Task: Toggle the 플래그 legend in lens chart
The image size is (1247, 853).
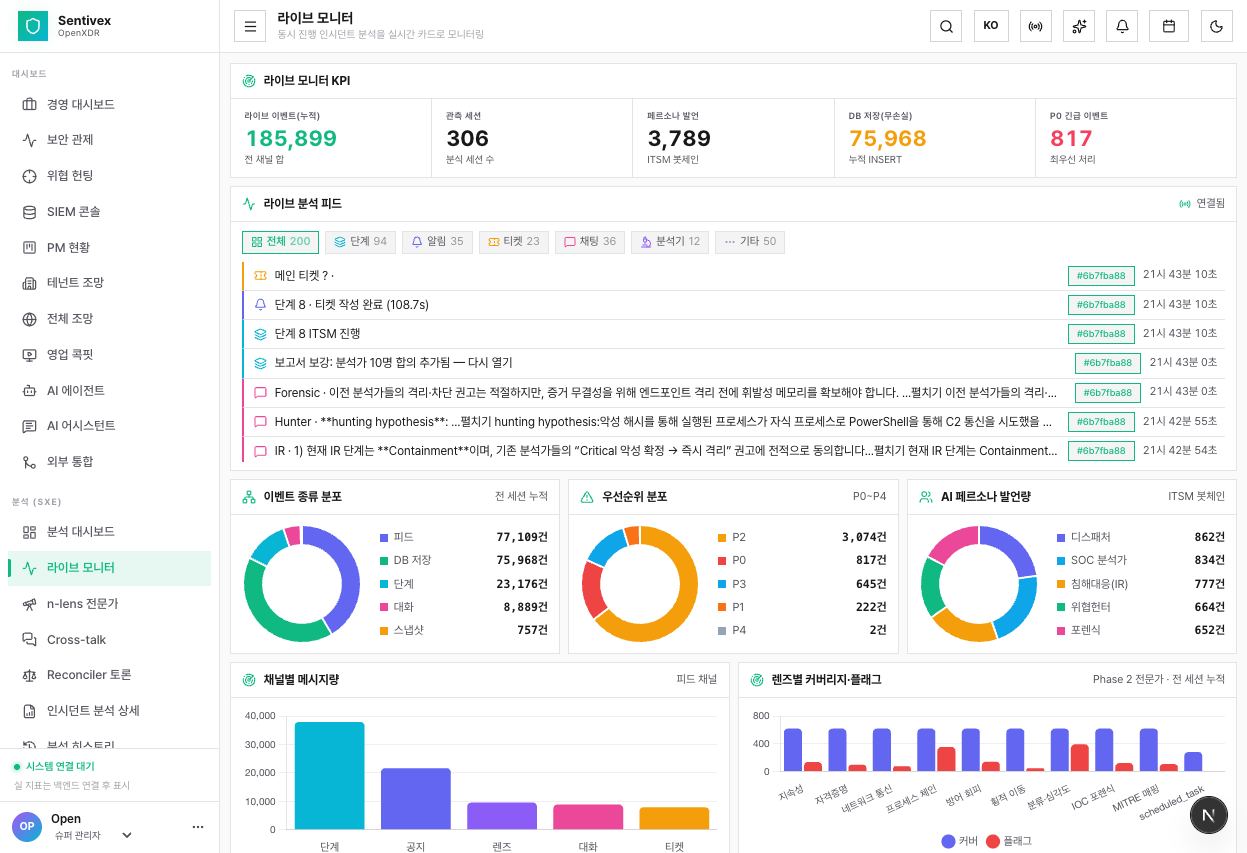Action: click(1009, 841)
